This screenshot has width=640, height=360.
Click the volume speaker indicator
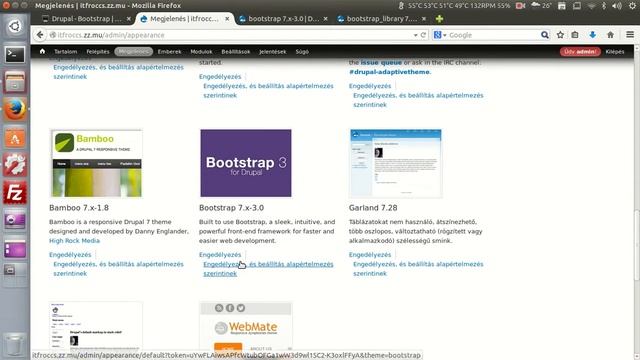point(617,6)
